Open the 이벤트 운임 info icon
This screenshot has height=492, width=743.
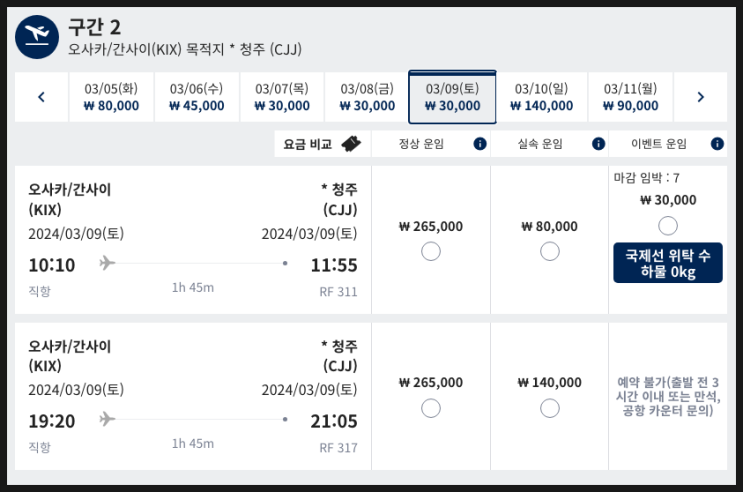coord(718,144)
